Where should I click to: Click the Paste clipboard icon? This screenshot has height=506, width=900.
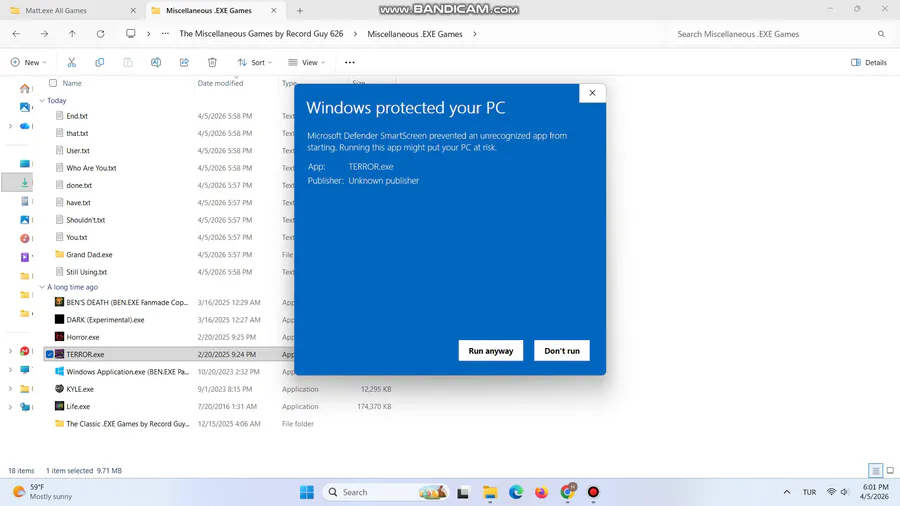(127, 63)
